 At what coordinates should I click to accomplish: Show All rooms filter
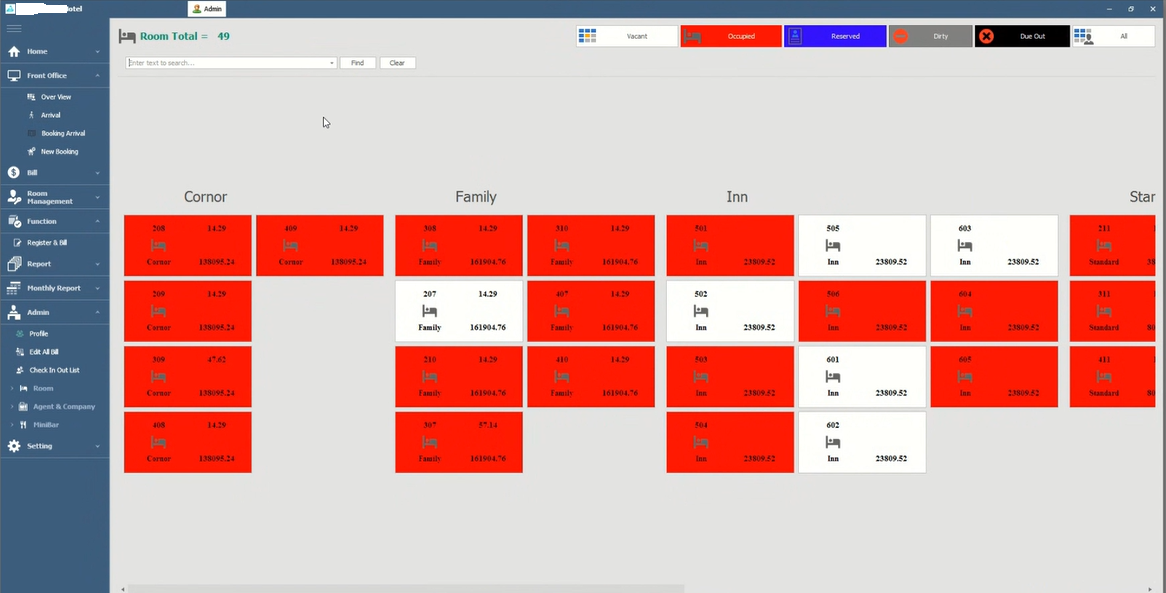(1113, 36)
